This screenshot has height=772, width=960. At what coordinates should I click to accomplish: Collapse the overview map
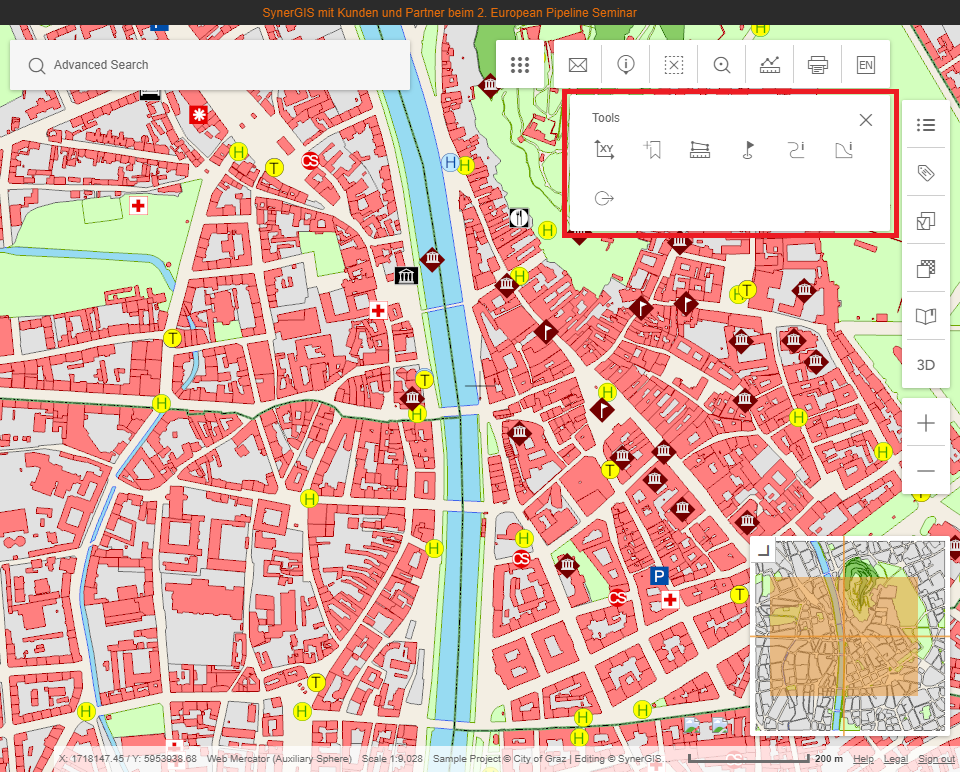click(x=763, y=548)
